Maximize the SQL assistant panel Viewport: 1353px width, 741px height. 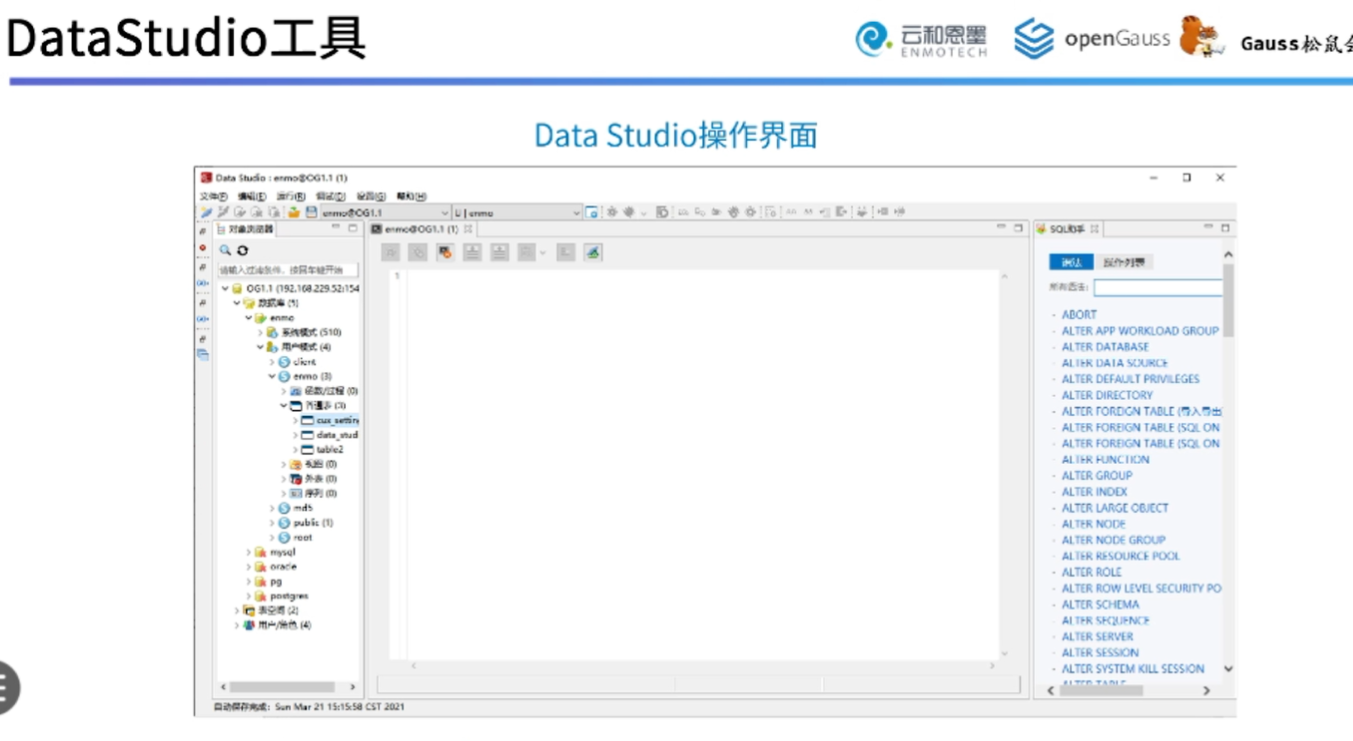[x=1225, y=228]
